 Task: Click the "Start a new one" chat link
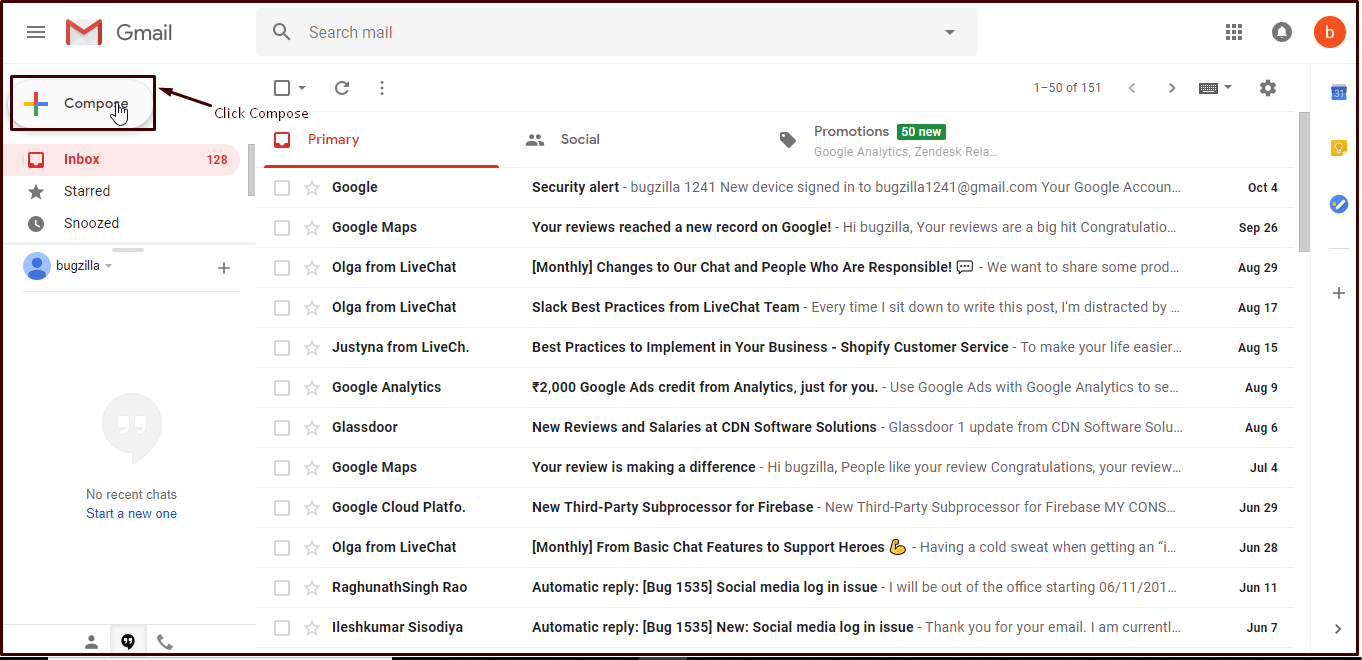[x=131, y=514]
